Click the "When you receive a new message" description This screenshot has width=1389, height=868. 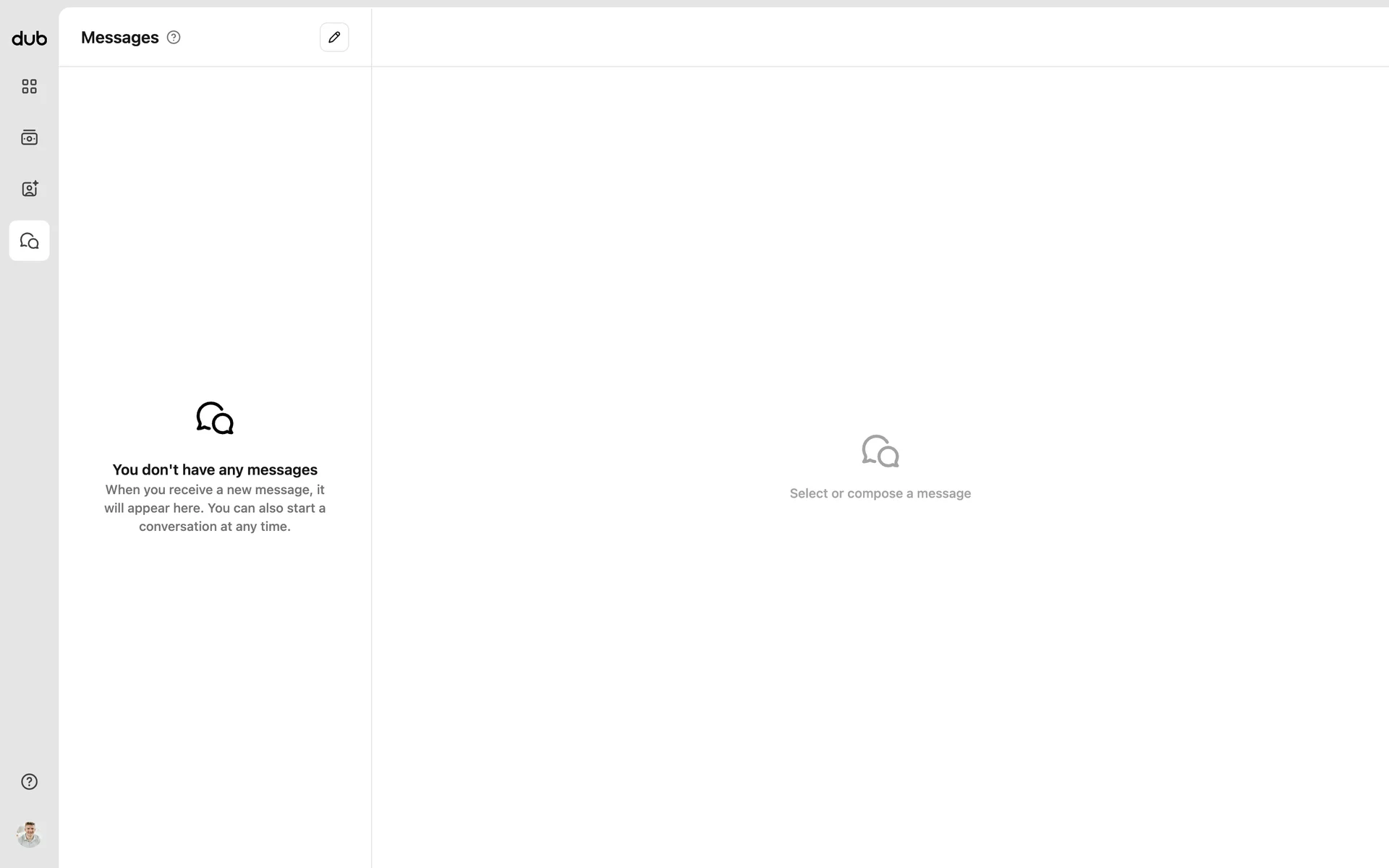[215, 508]
